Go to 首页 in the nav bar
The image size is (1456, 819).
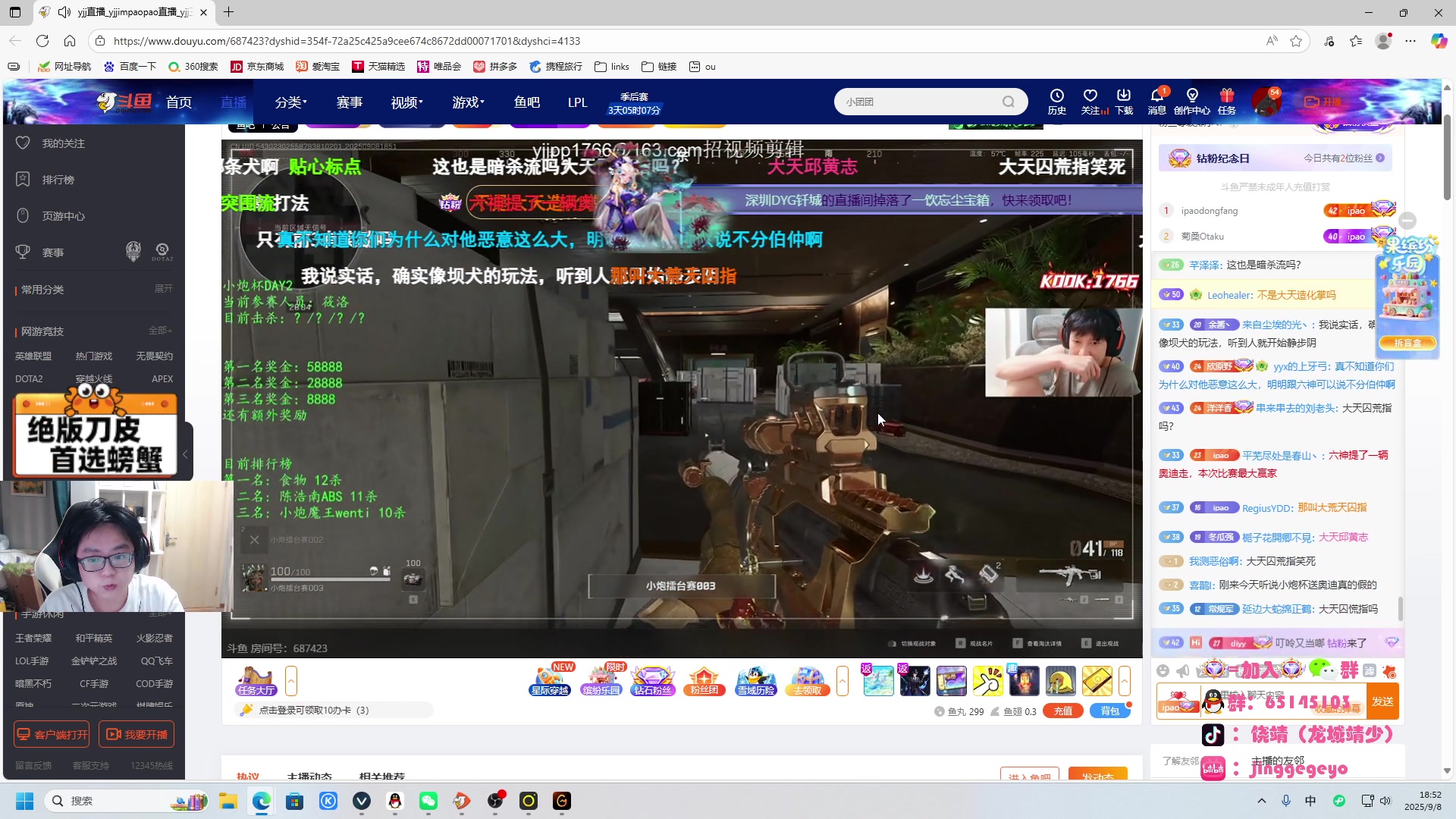(x=179, y=102)
